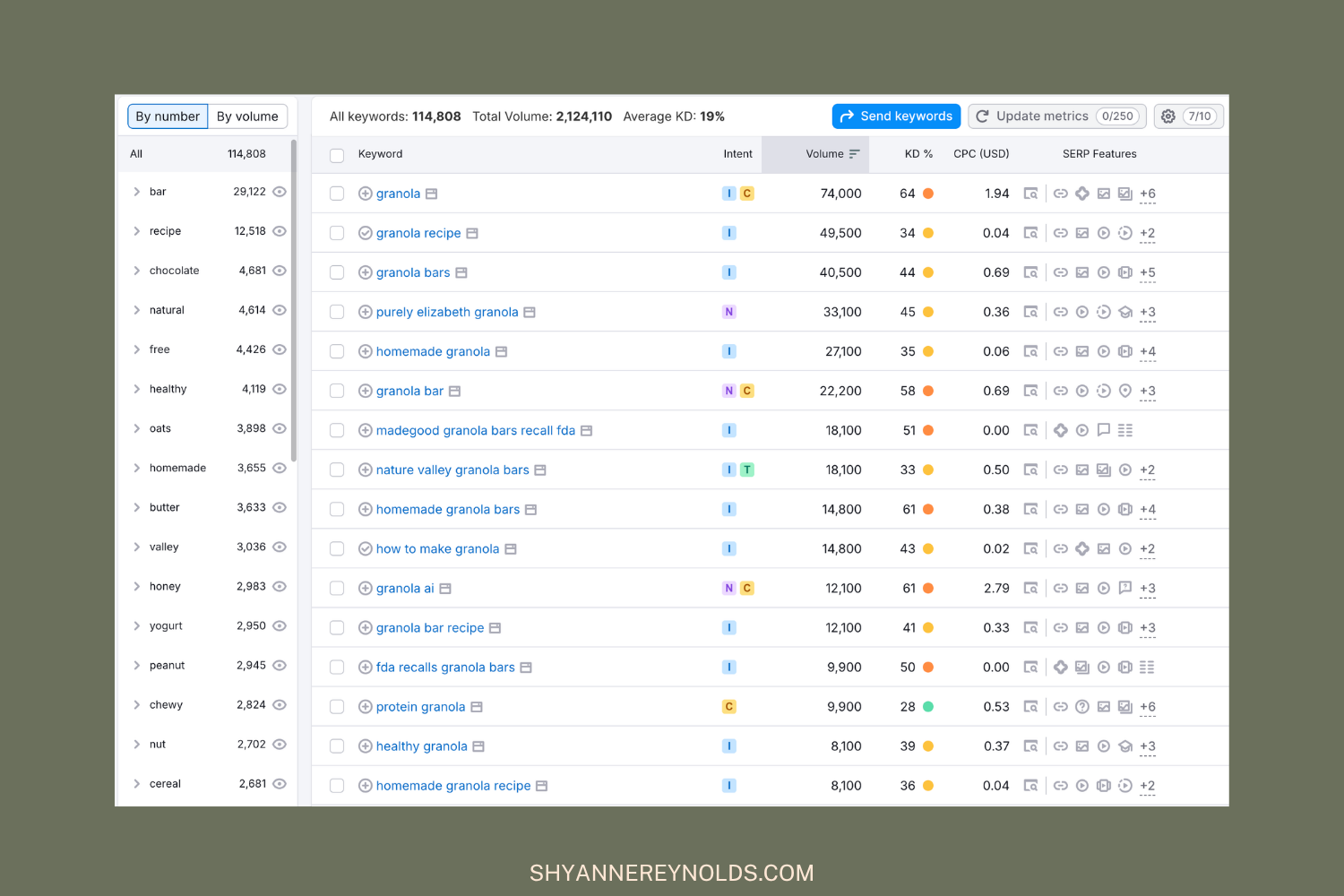The height and width of the screenshot is (896, 1344).
Task: Expand the free keyword group
Action: [x=137, y=349]
